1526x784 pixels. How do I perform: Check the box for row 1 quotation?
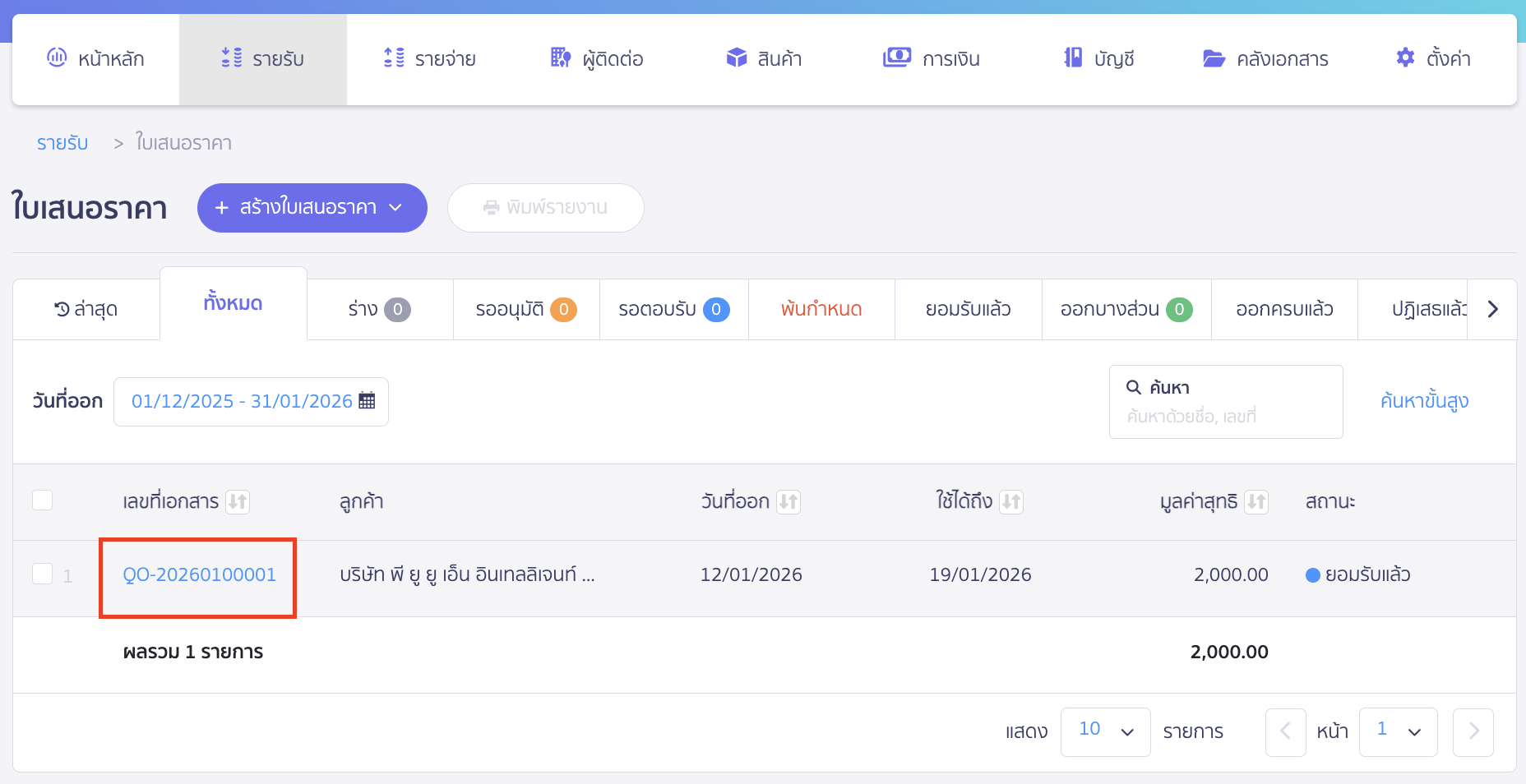43,574
